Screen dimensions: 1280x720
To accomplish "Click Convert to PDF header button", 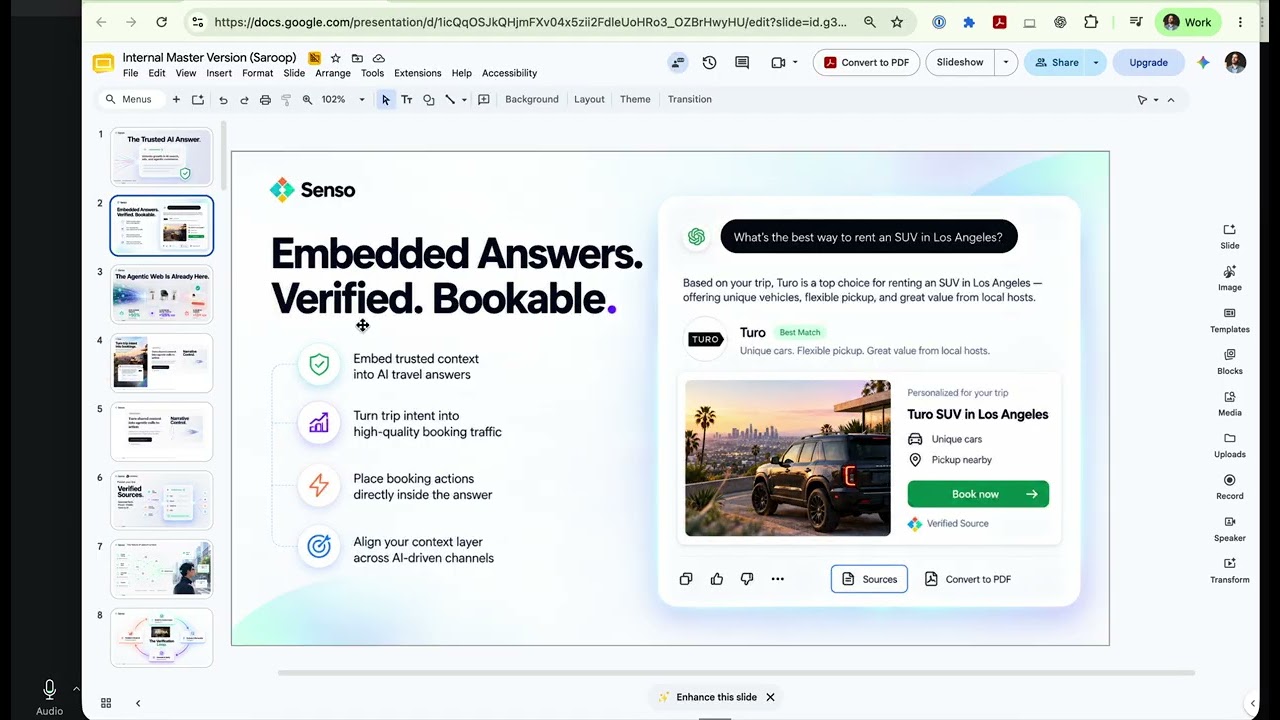I will coord(866,62).
